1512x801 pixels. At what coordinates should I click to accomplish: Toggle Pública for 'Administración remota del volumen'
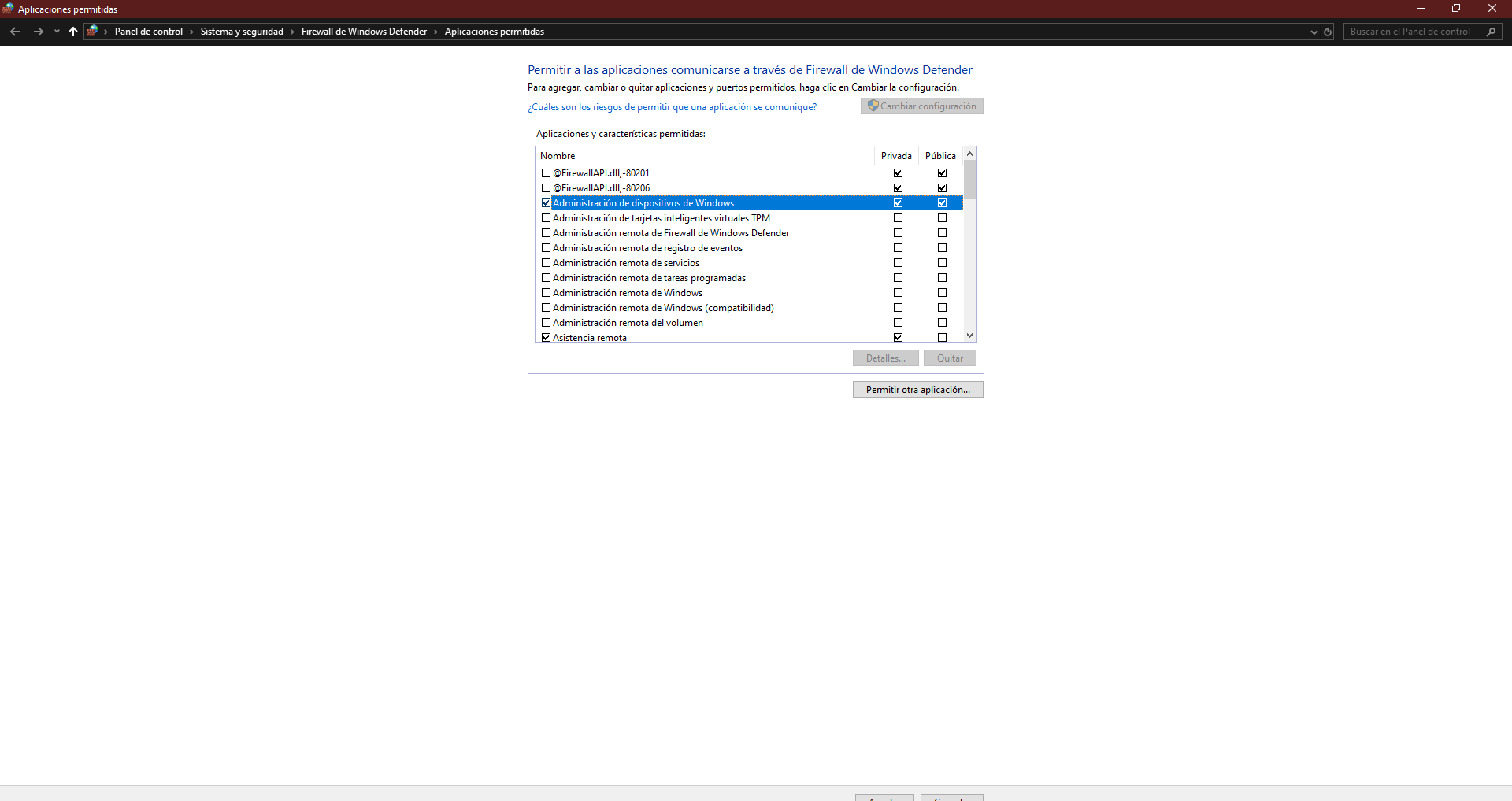tap(942, 323)
